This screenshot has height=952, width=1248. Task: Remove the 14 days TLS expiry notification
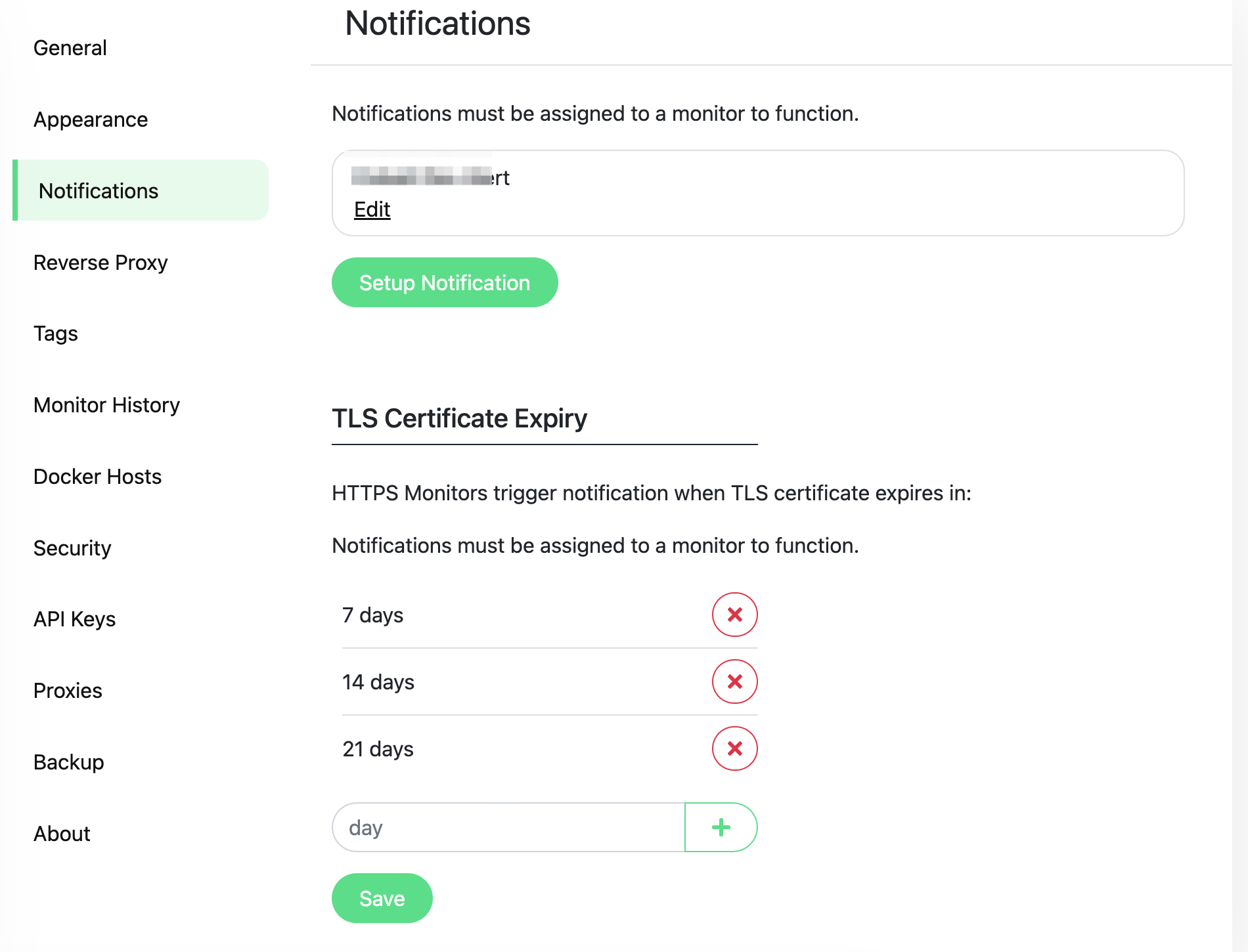(734, 682)
